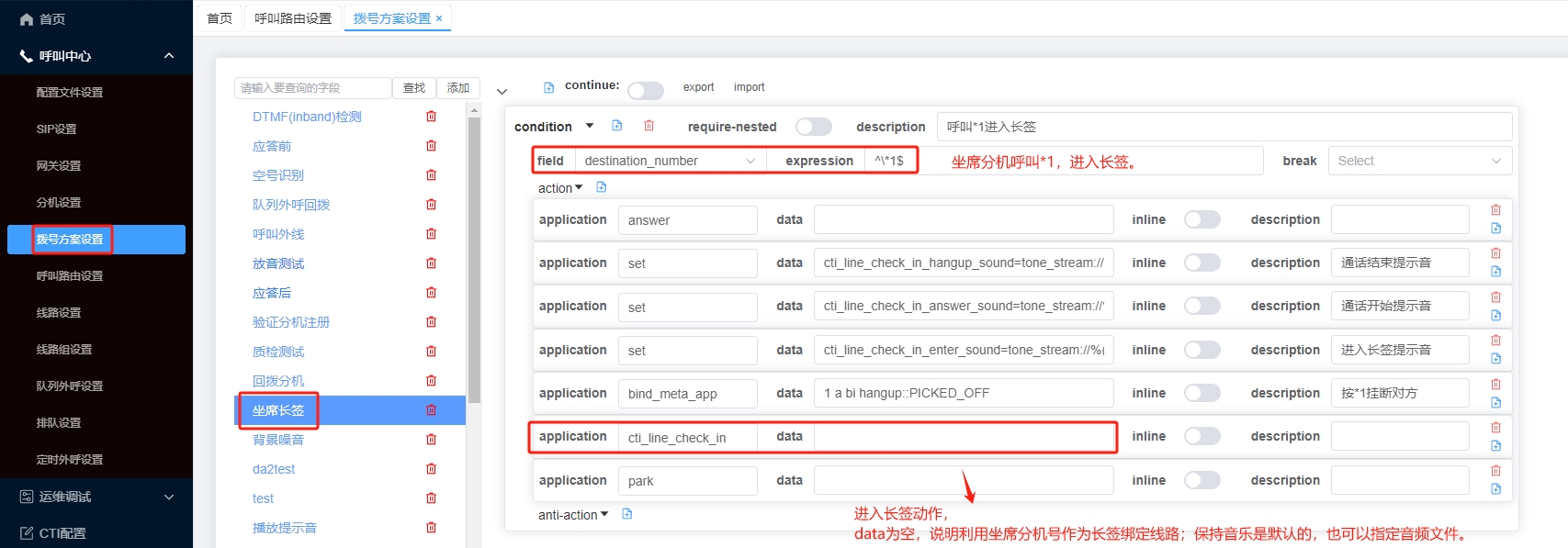Screen dimensions: 1568x548
Task: Click add icon next to anti-action
Action: [x=627, y=514]
